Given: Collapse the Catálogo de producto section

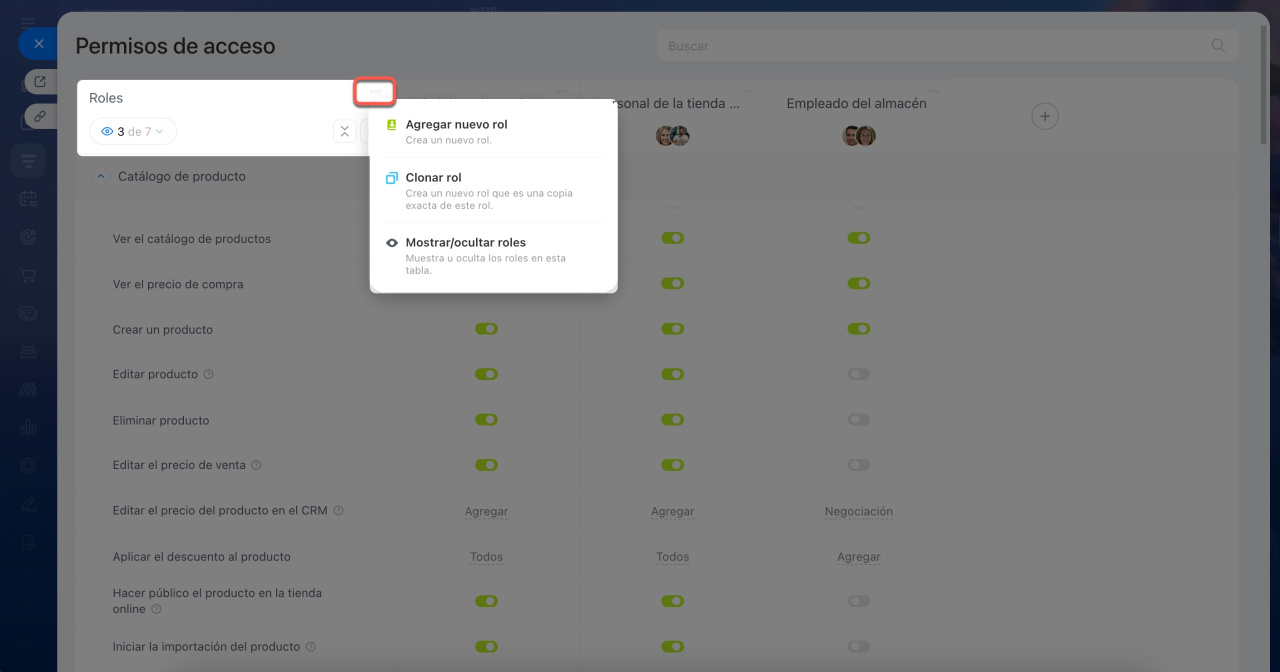Looking at the screenshot, I should click(x=100, y=176).
